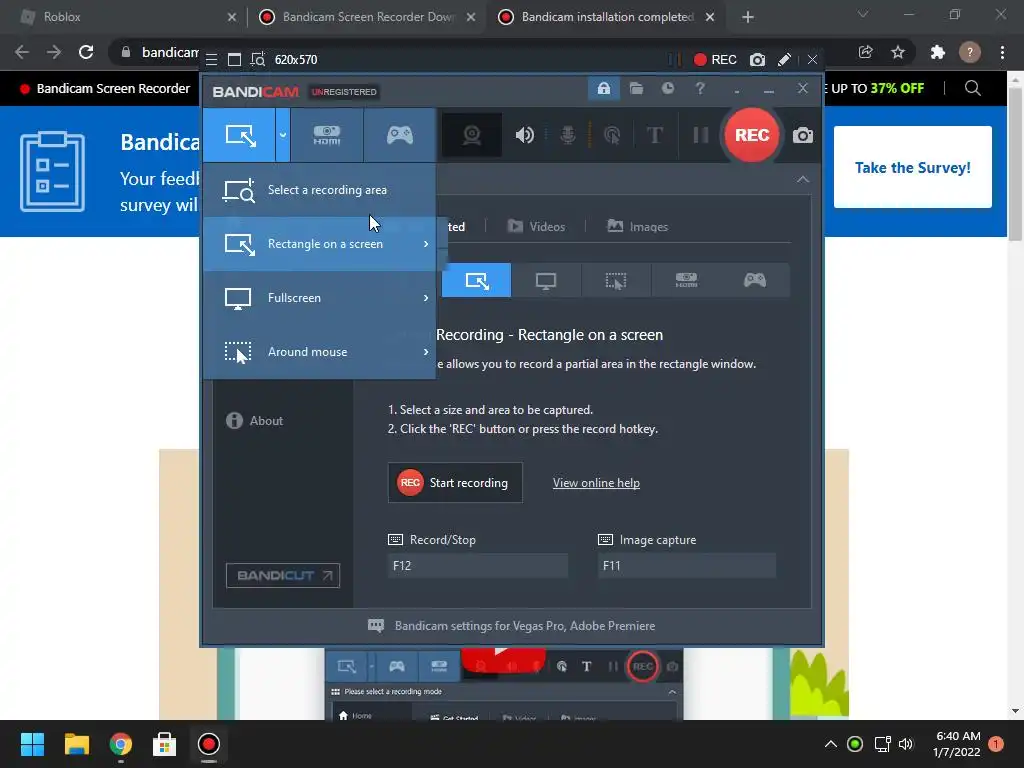Open the capture bar hamburger menu

(212, 60)
